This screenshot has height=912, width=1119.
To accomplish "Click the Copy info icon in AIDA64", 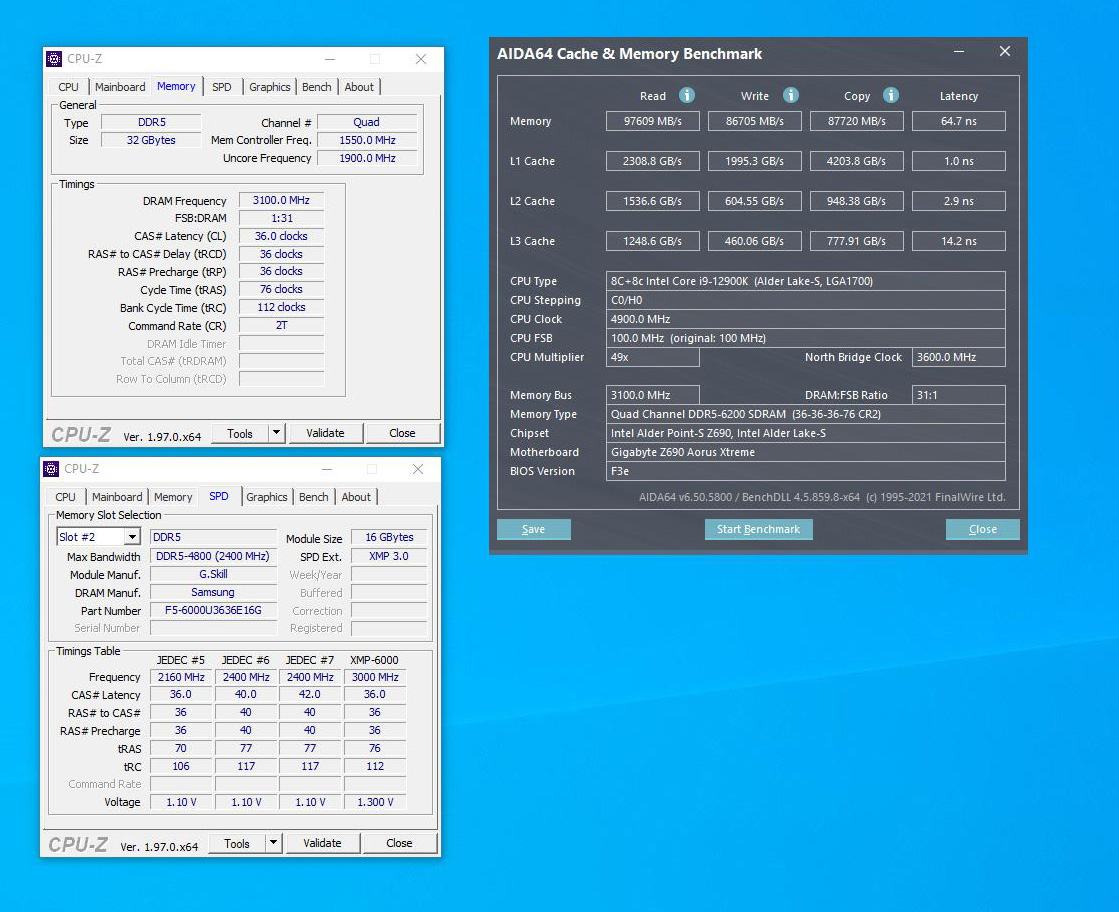I will pyautogui.click(x=891, y=95).
